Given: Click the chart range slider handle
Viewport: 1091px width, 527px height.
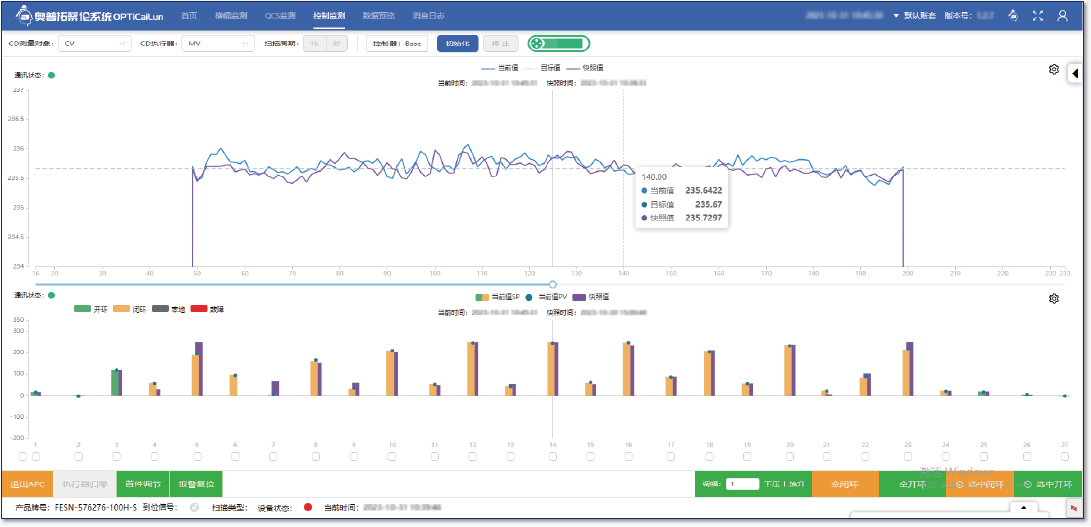Looking at the screenshot, I should 553,284.
